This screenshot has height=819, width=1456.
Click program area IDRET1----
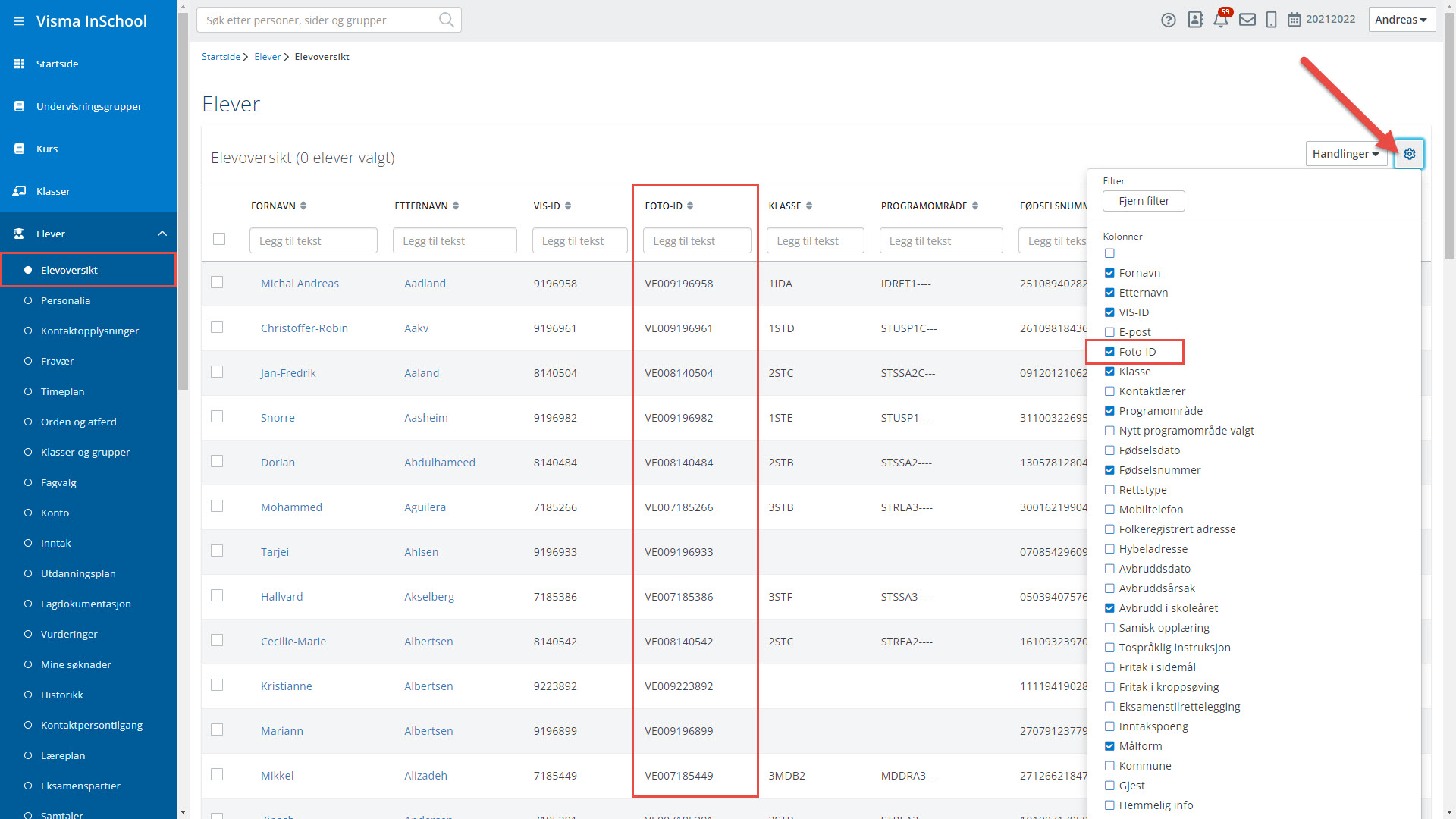click(x=905, y=284)
